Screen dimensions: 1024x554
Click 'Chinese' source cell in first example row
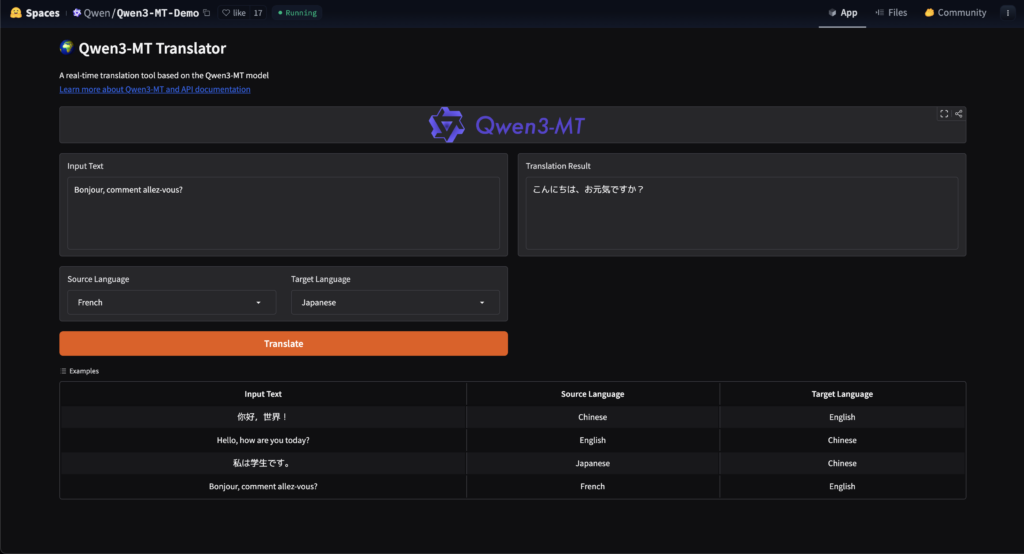pyautogui.click(x=592, y=417)
